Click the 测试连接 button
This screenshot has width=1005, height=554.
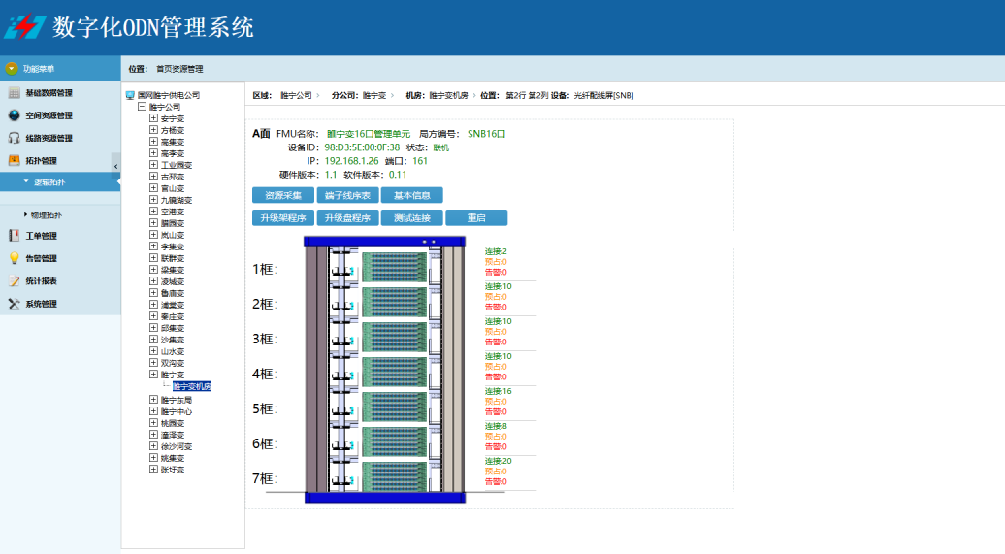click(x=412, y=218)
